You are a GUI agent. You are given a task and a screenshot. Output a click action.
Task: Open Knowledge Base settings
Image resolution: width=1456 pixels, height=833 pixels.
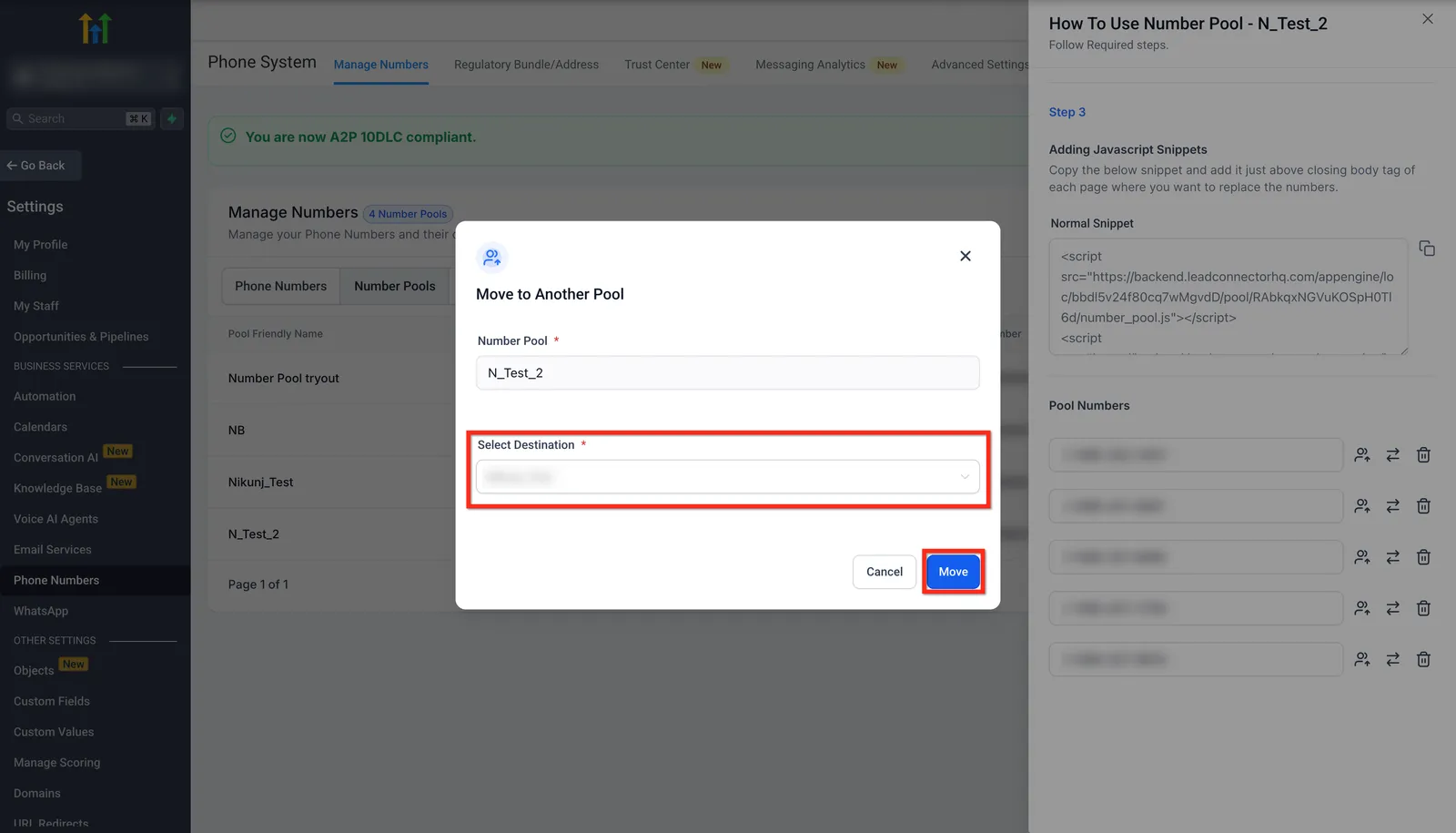57,488
